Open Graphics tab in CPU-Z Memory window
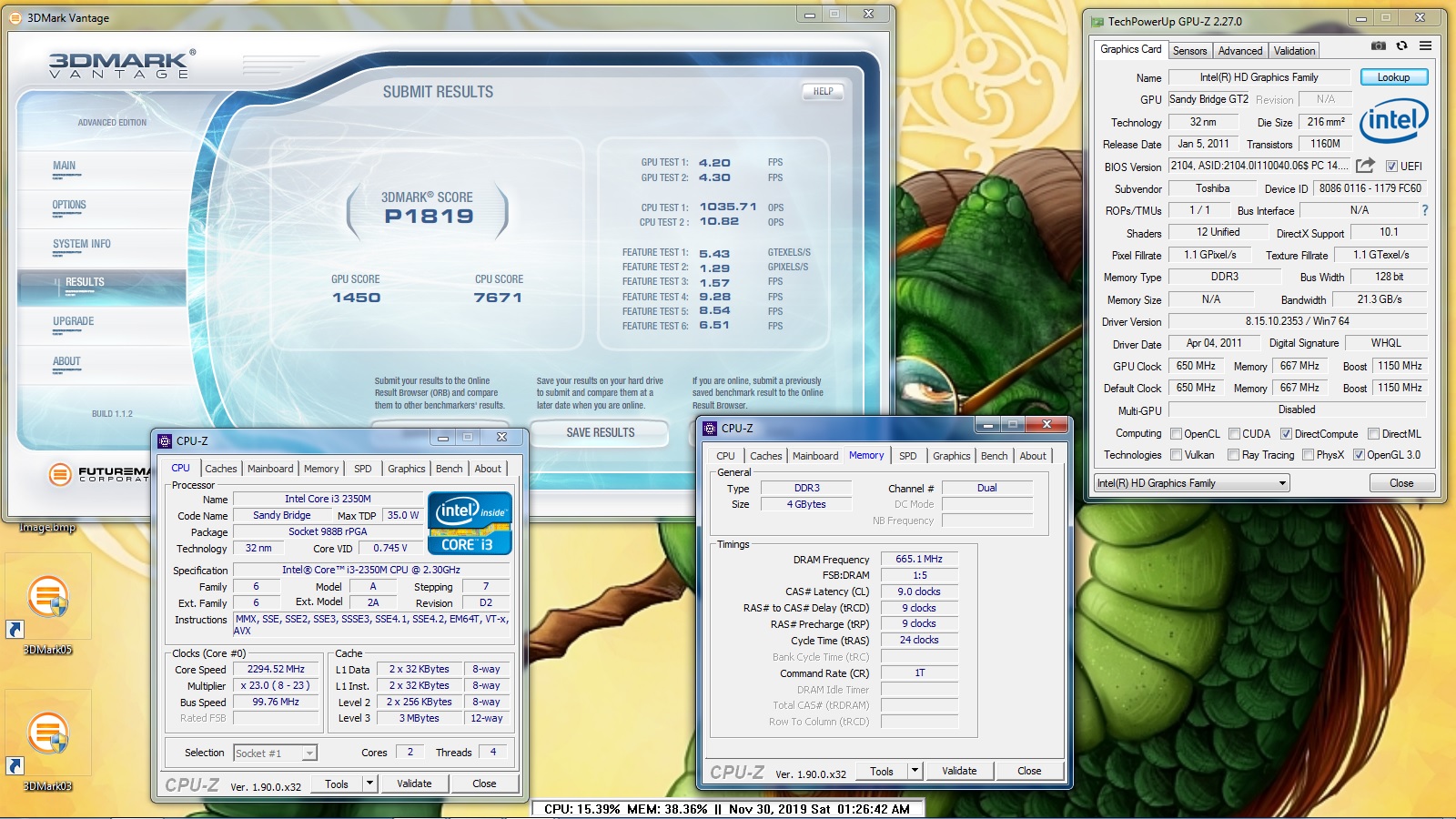 [951, 456]
